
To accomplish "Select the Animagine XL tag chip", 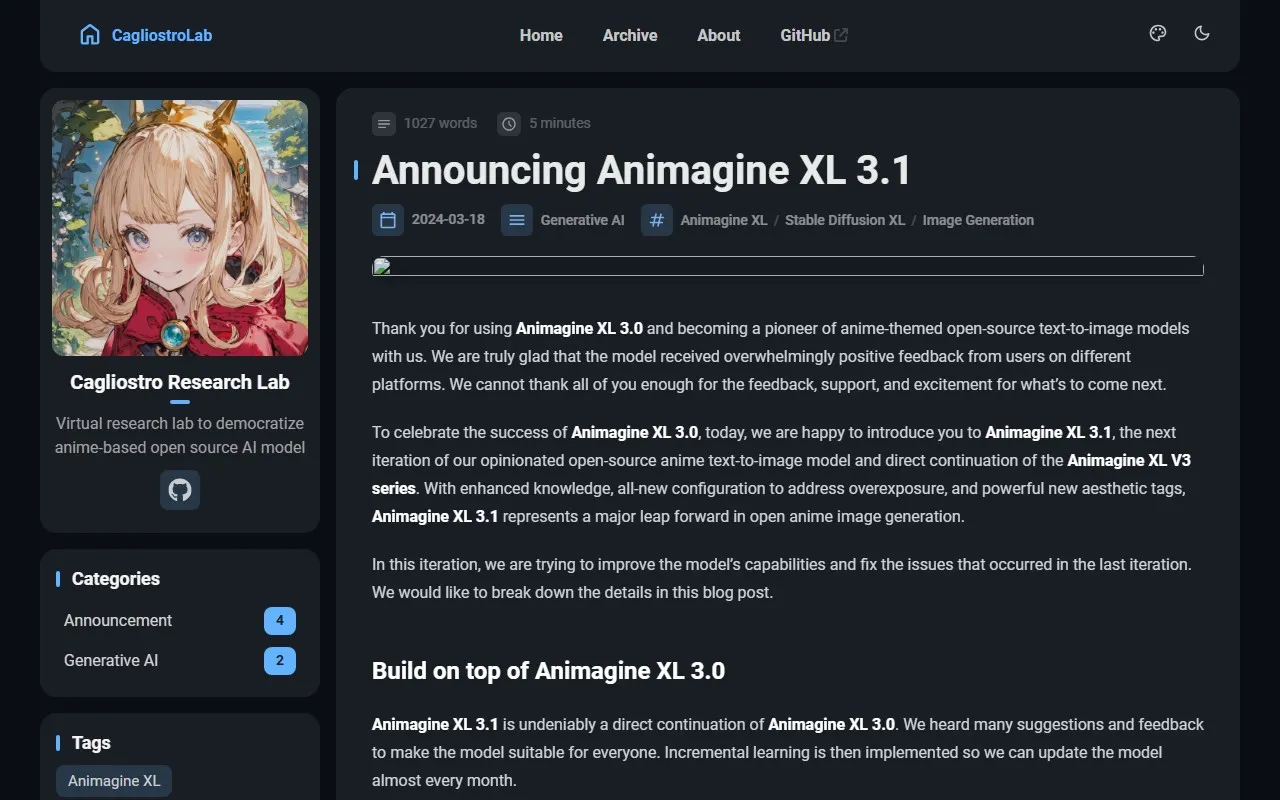I will click(113, 781).
